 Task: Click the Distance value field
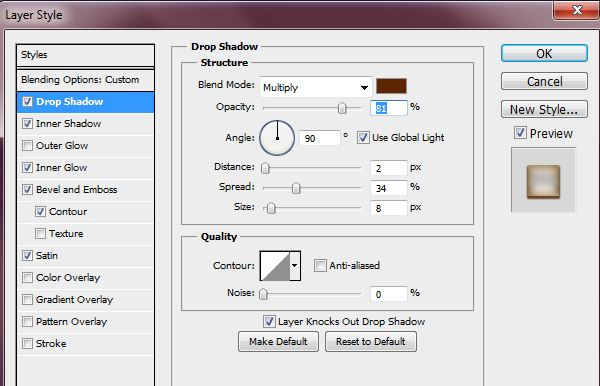pyautogui.click(x=388, y=168)
